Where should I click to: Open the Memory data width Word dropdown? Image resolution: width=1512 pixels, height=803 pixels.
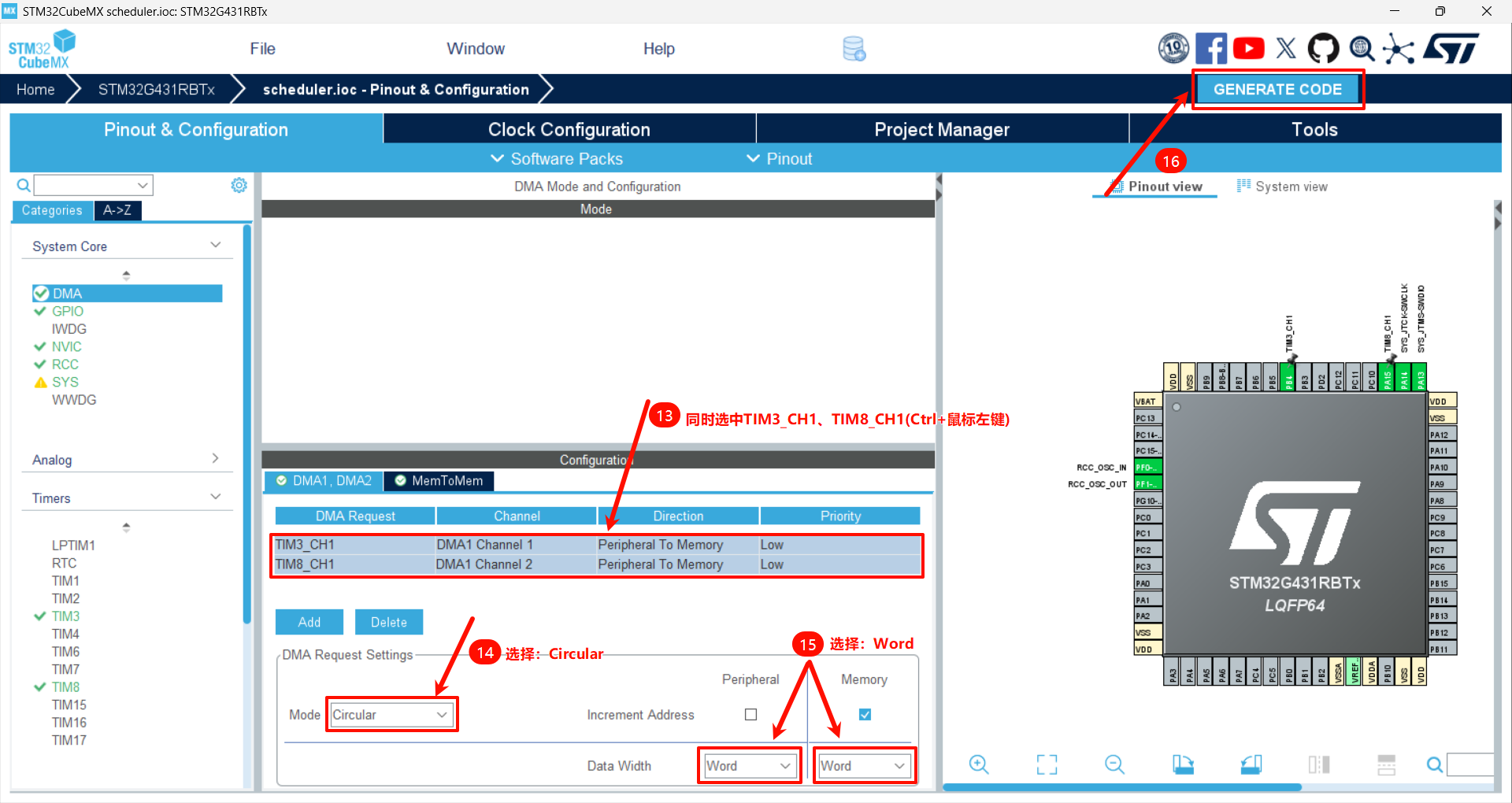pyautogui.click(x=864, y=765)
